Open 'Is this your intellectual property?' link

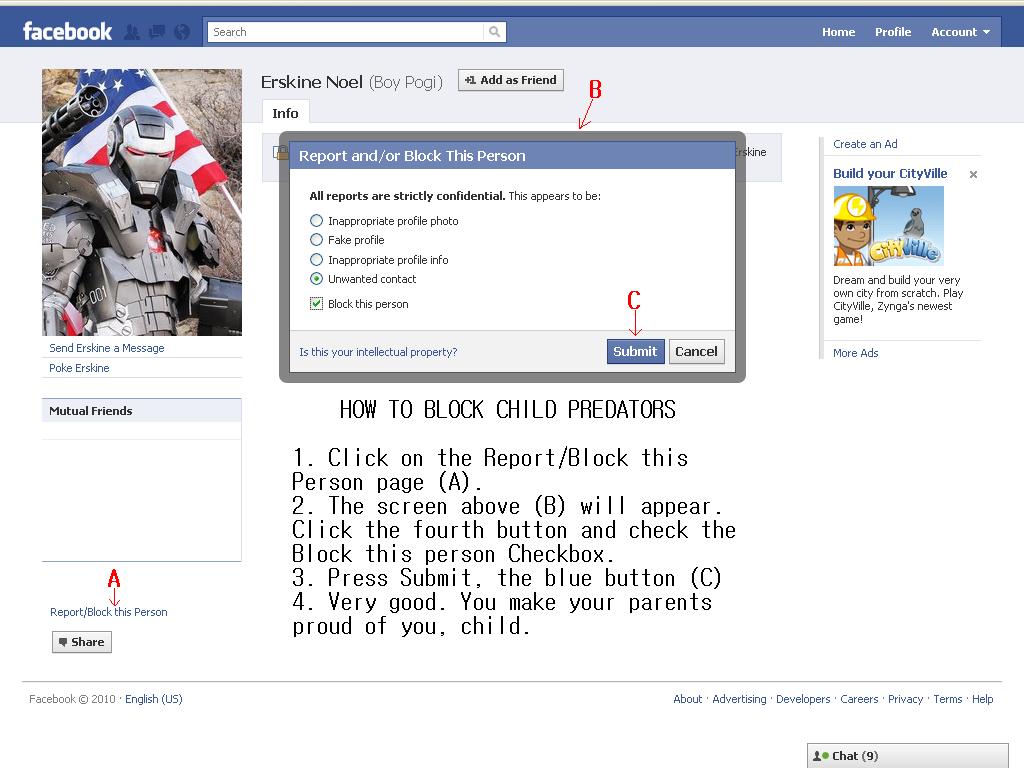pos(378,352)
